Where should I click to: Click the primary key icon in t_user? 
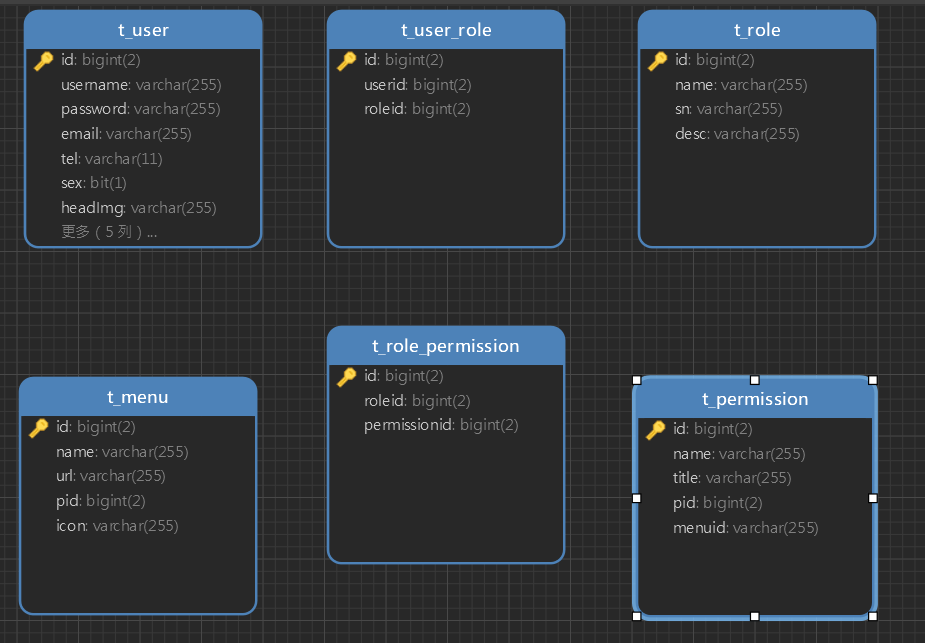[43, 61]
